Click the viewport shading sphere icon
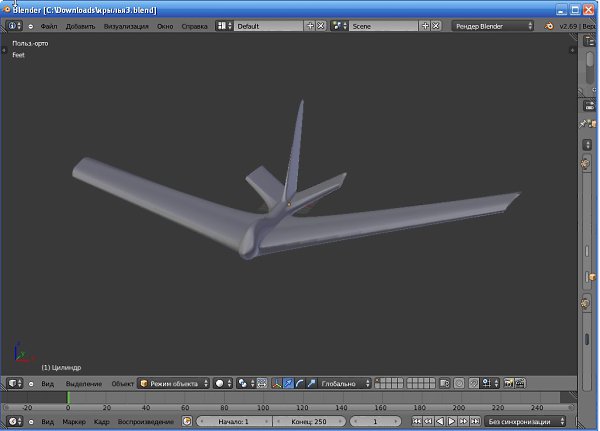 pyautogui.click(x=221, y=383)
